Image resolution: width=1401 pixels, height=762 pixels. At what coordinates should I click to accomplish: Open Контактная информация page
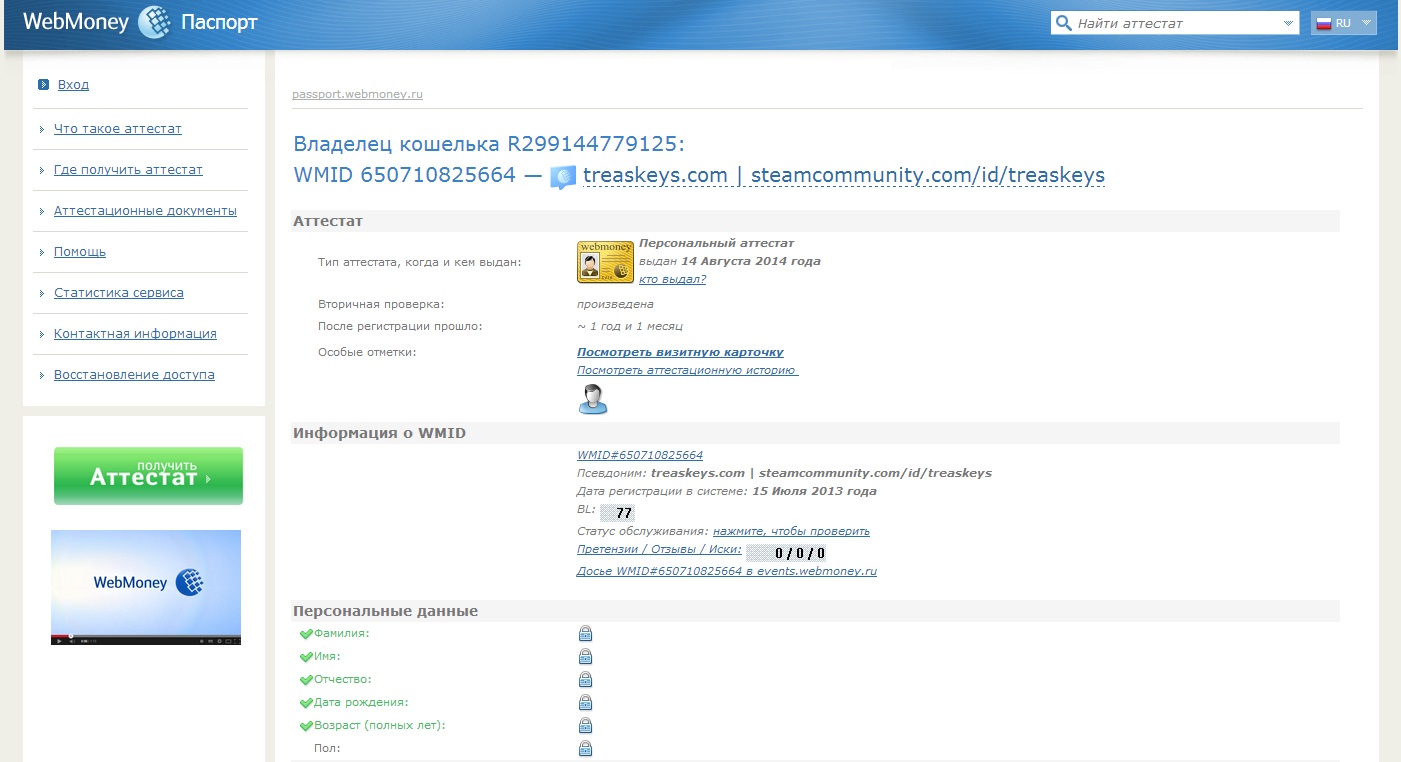coord(135,334)
